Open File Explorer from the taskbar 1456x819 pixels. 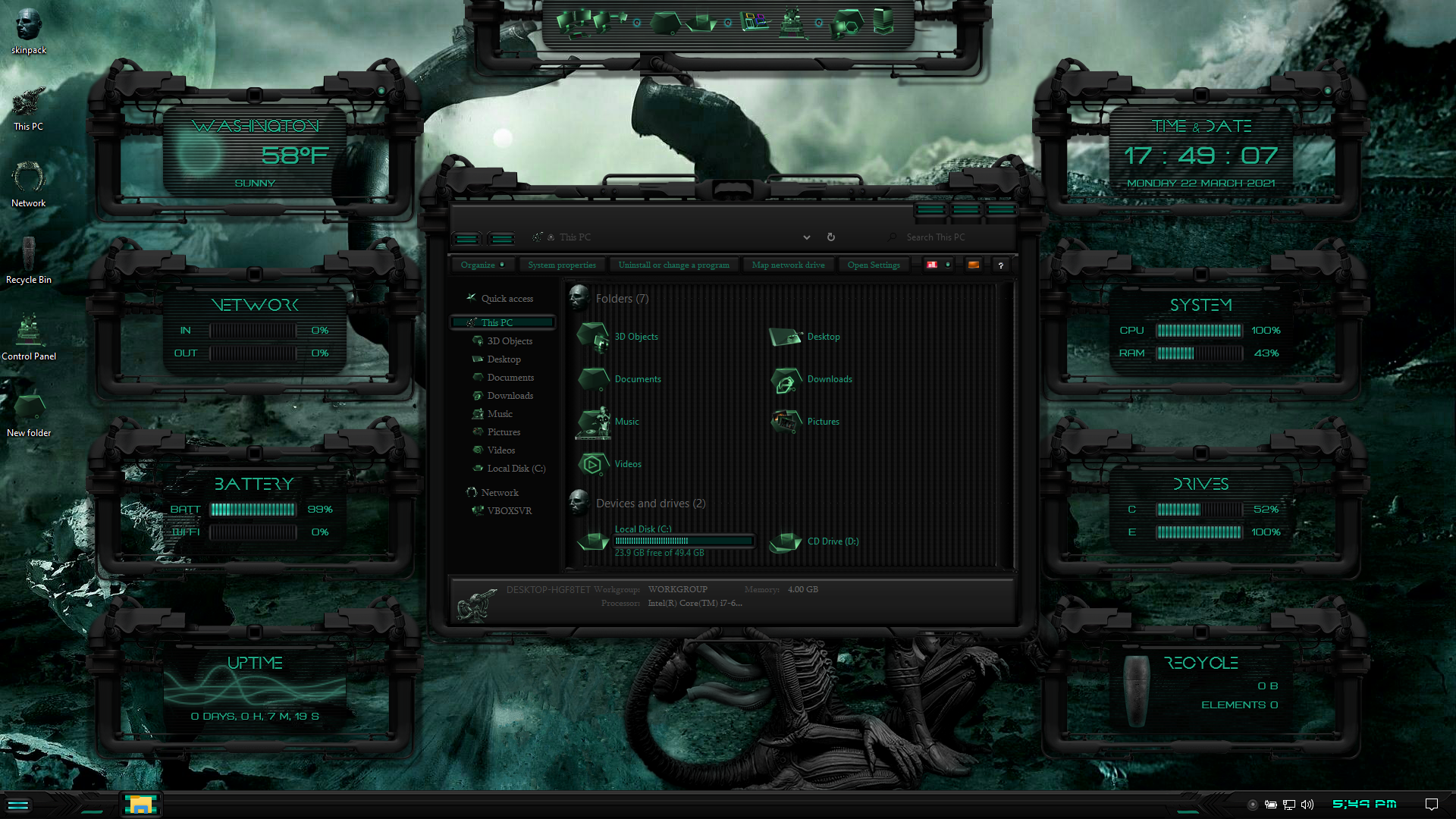[x=140, y=805]
